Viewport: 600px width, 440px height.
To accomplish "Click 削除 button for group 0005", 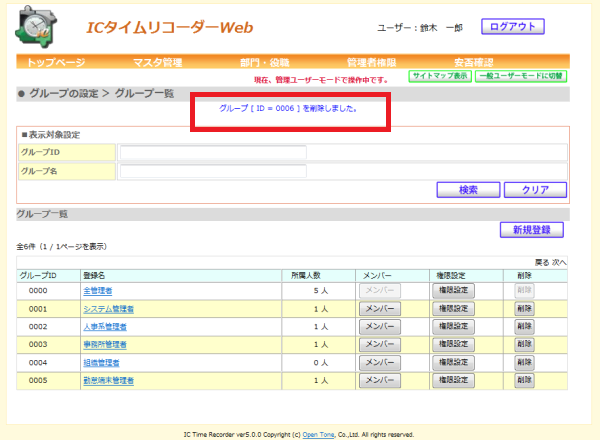I will pos(524,380).
